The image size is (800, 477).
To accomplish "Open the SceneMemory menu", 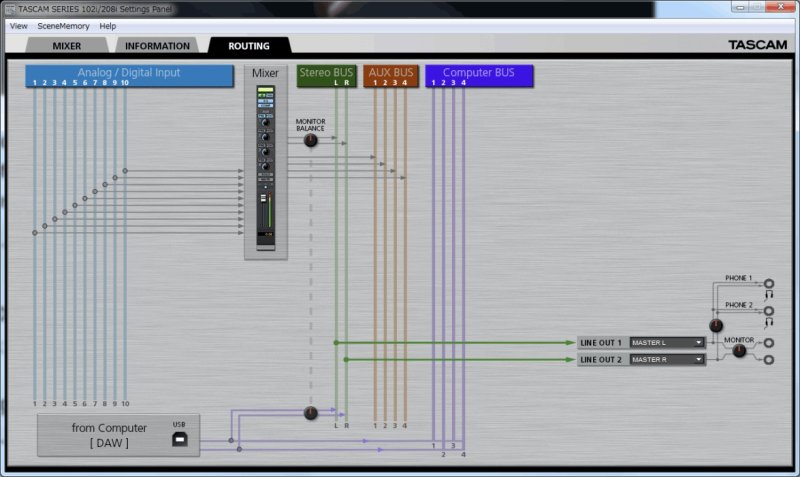I will click(63, 26).
